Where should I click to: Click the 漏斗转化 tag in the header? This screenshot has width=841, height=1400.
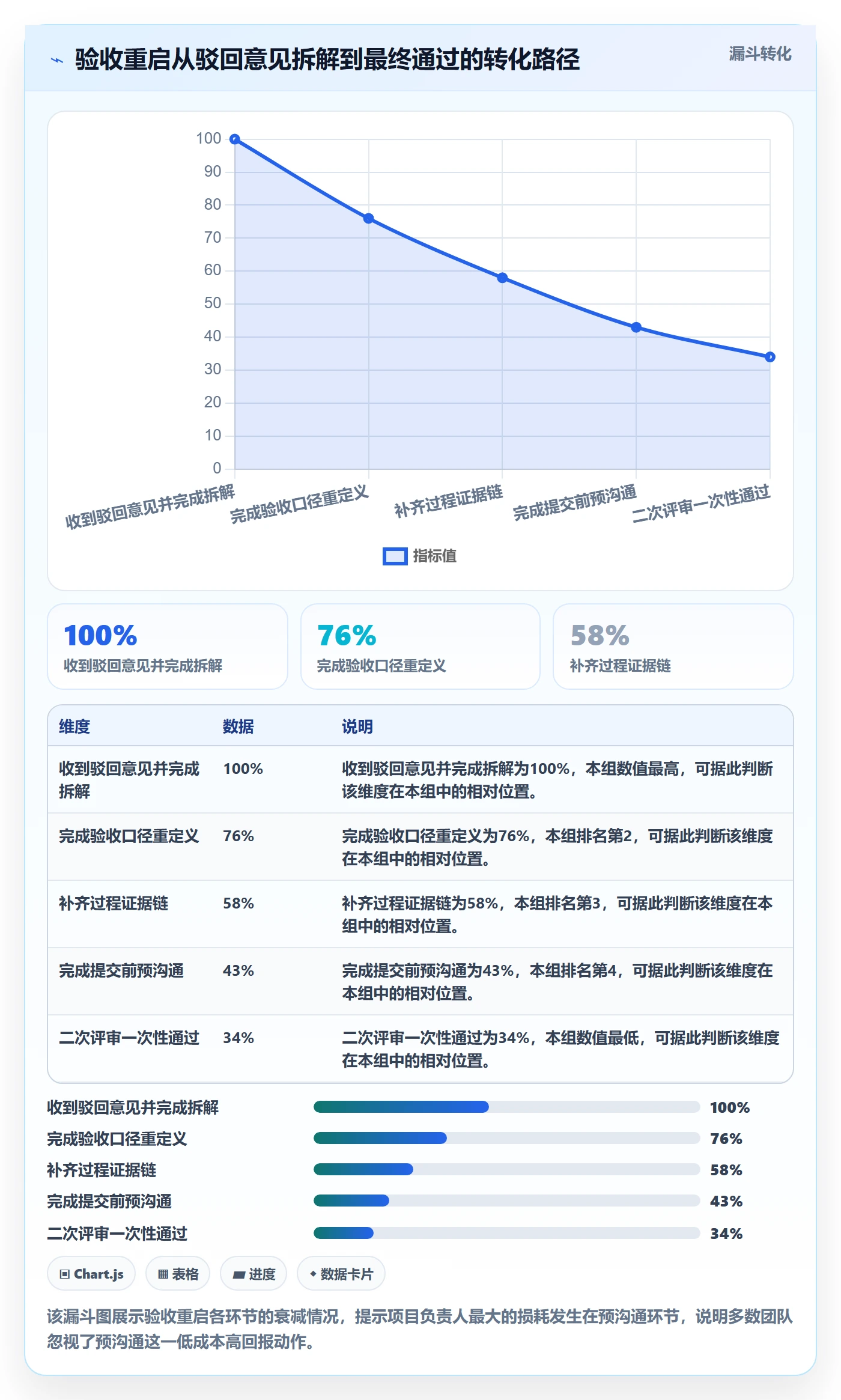[x=760, y=54]
